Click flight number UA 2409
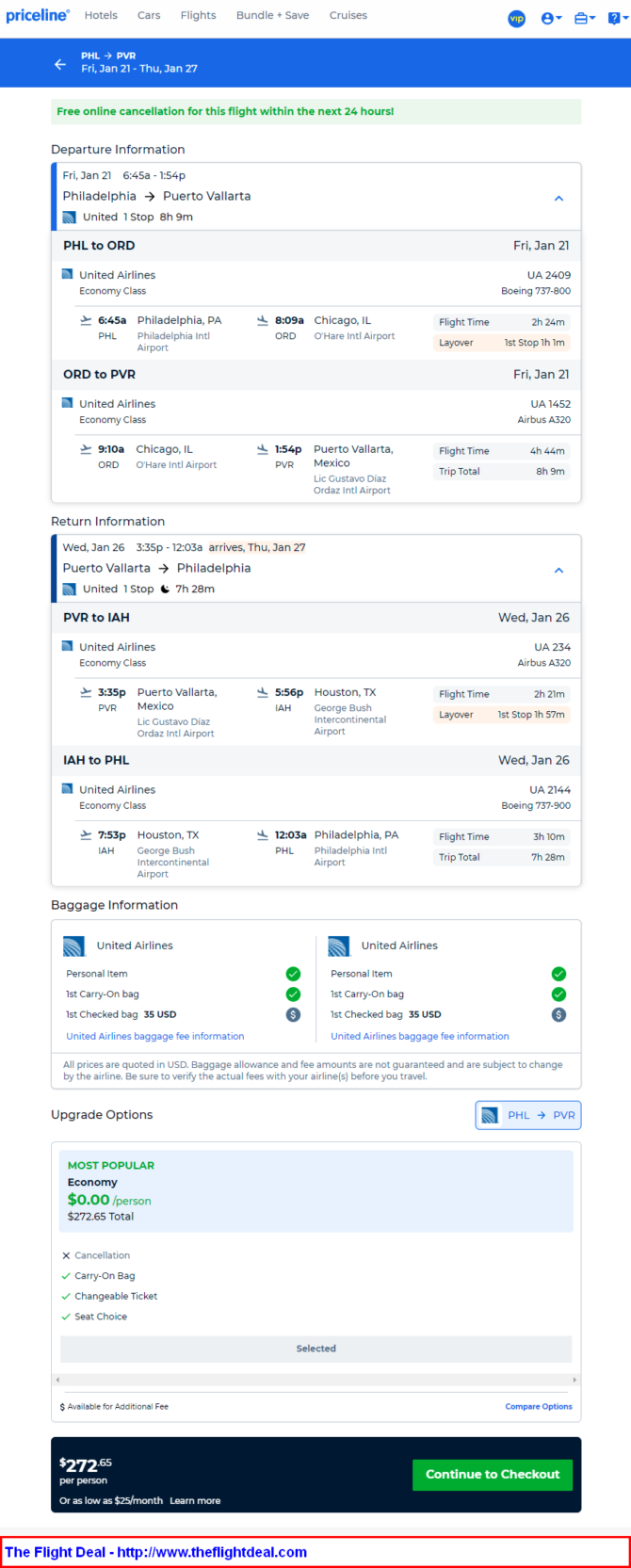 pyautogui.click(x=549, y=275)
